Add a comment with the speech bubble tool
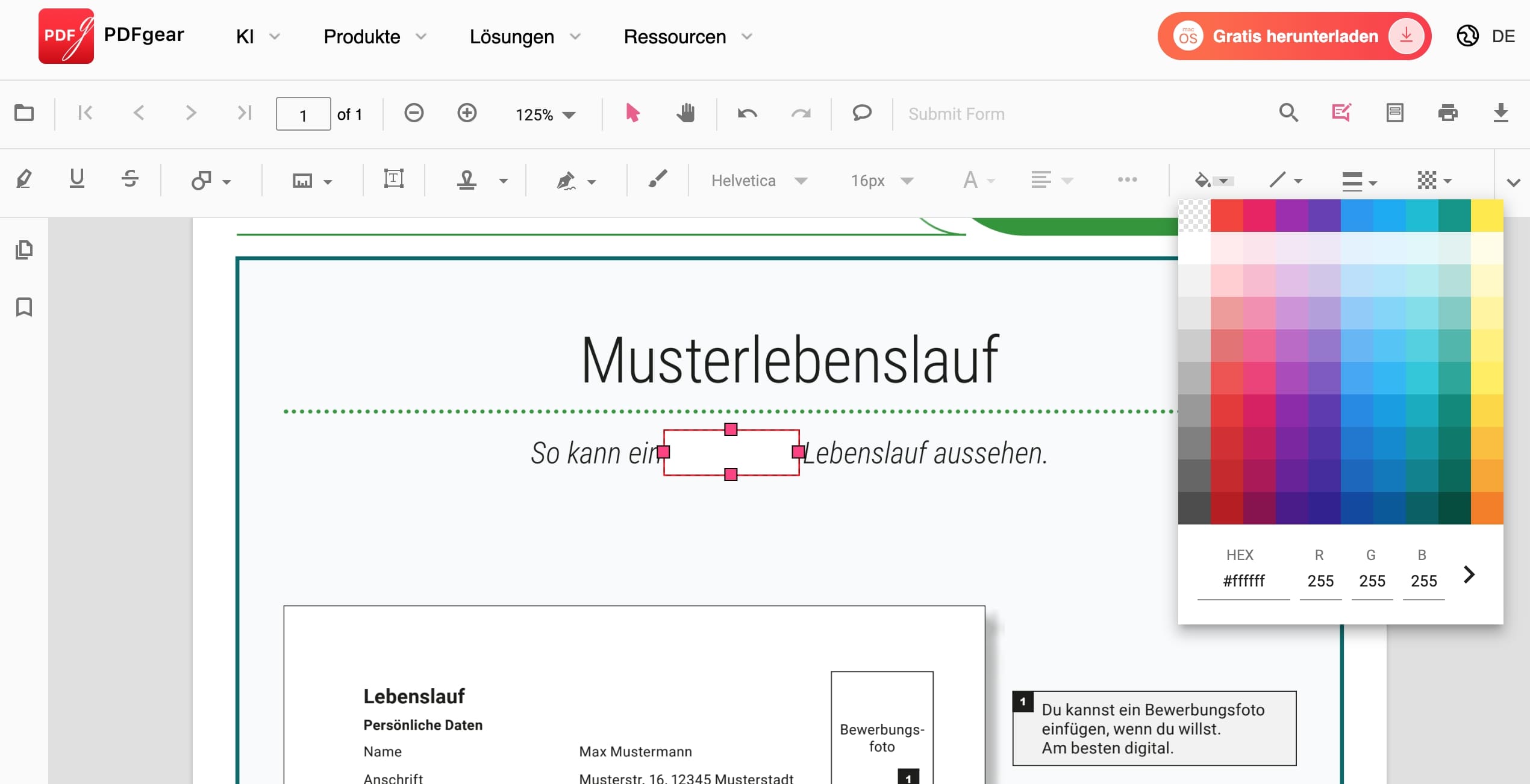The height and width of the screenshot is (784, 1530). tap(861, 113)
